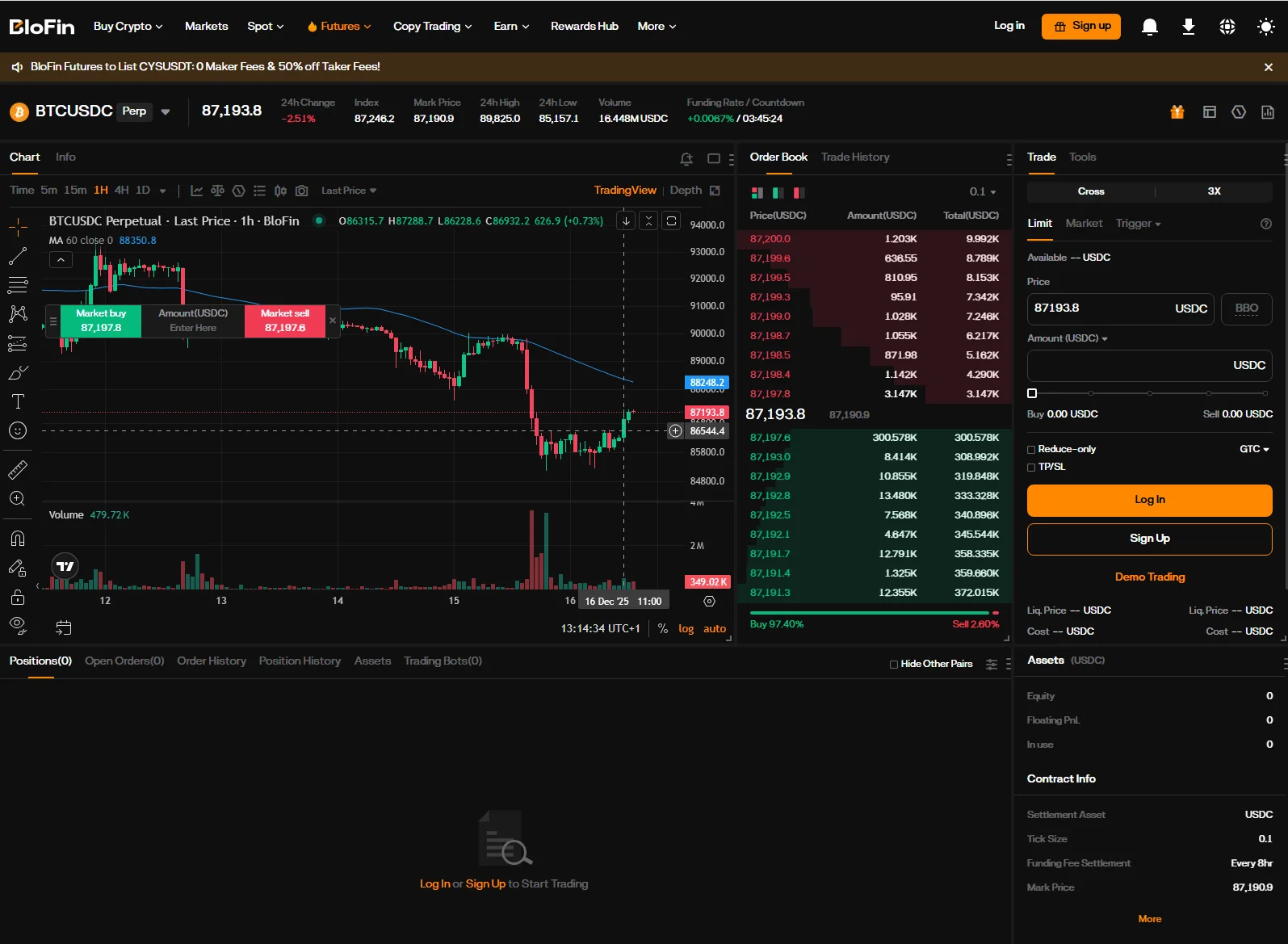Switch to the Info tab

click(65, 157)
